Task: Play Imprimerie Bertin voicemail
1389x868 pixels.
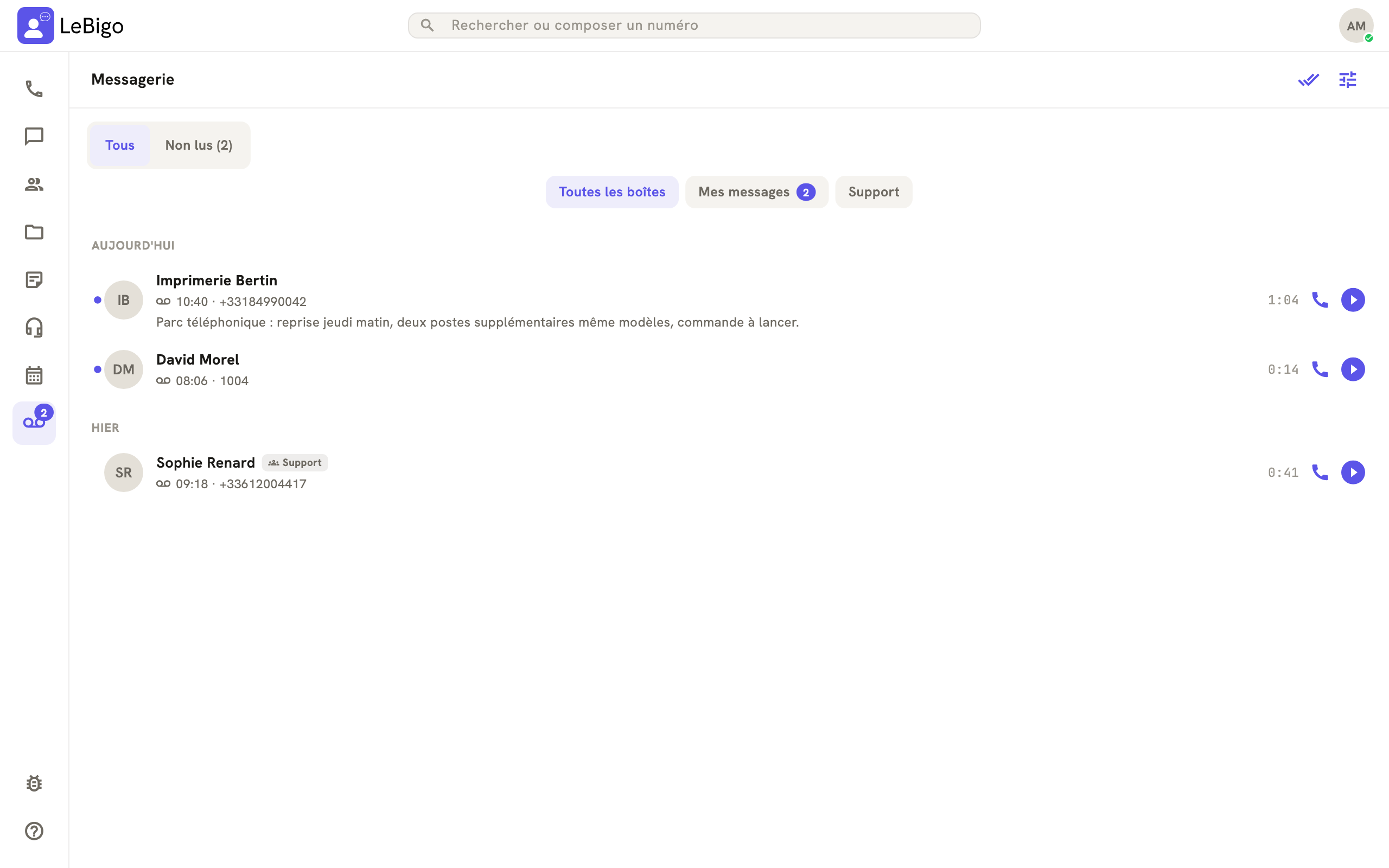Action: pyautogui.click(x=1353, y=300)
